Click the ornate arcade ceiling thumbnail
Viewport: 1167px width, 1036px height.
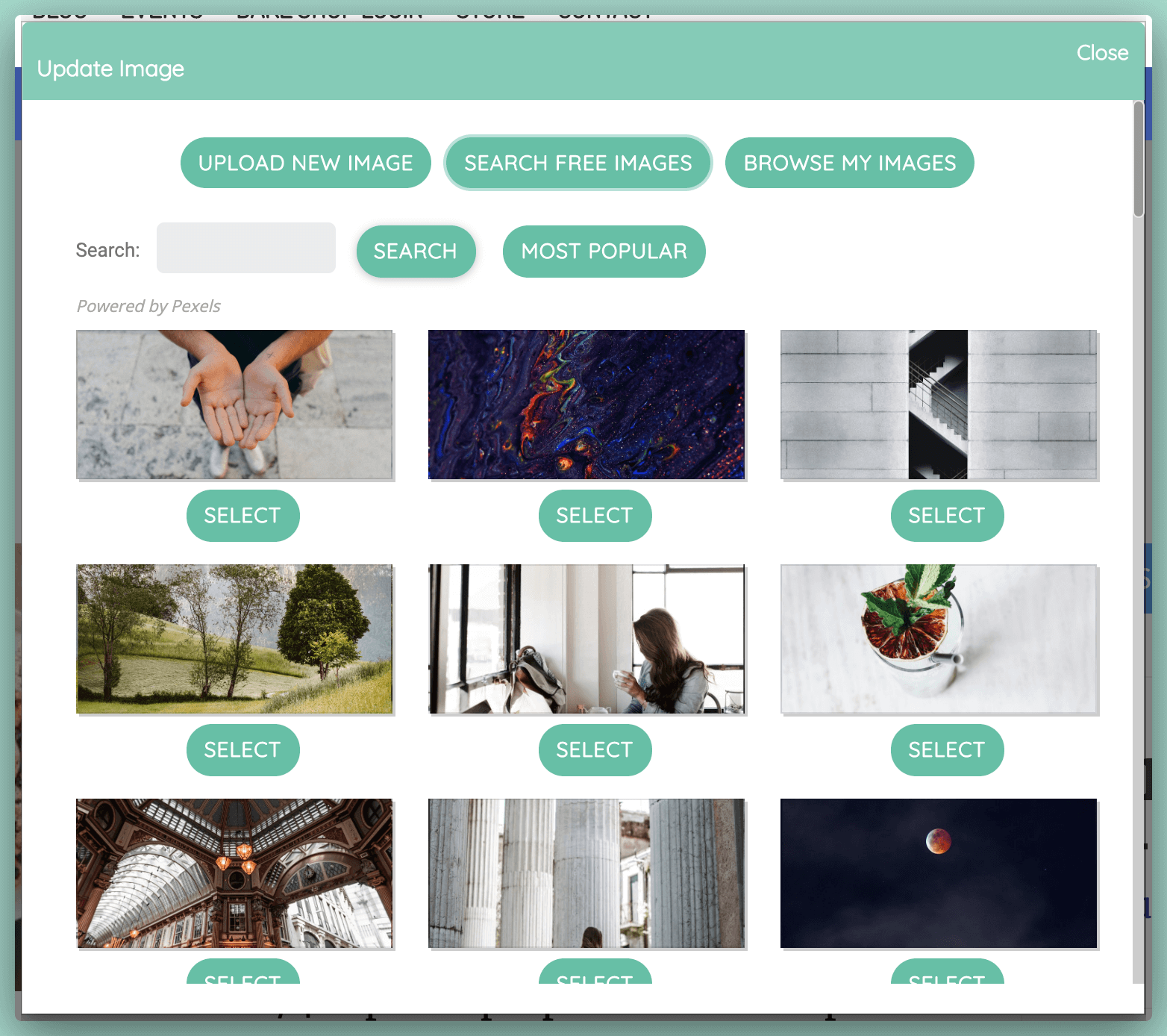[234, 873]
